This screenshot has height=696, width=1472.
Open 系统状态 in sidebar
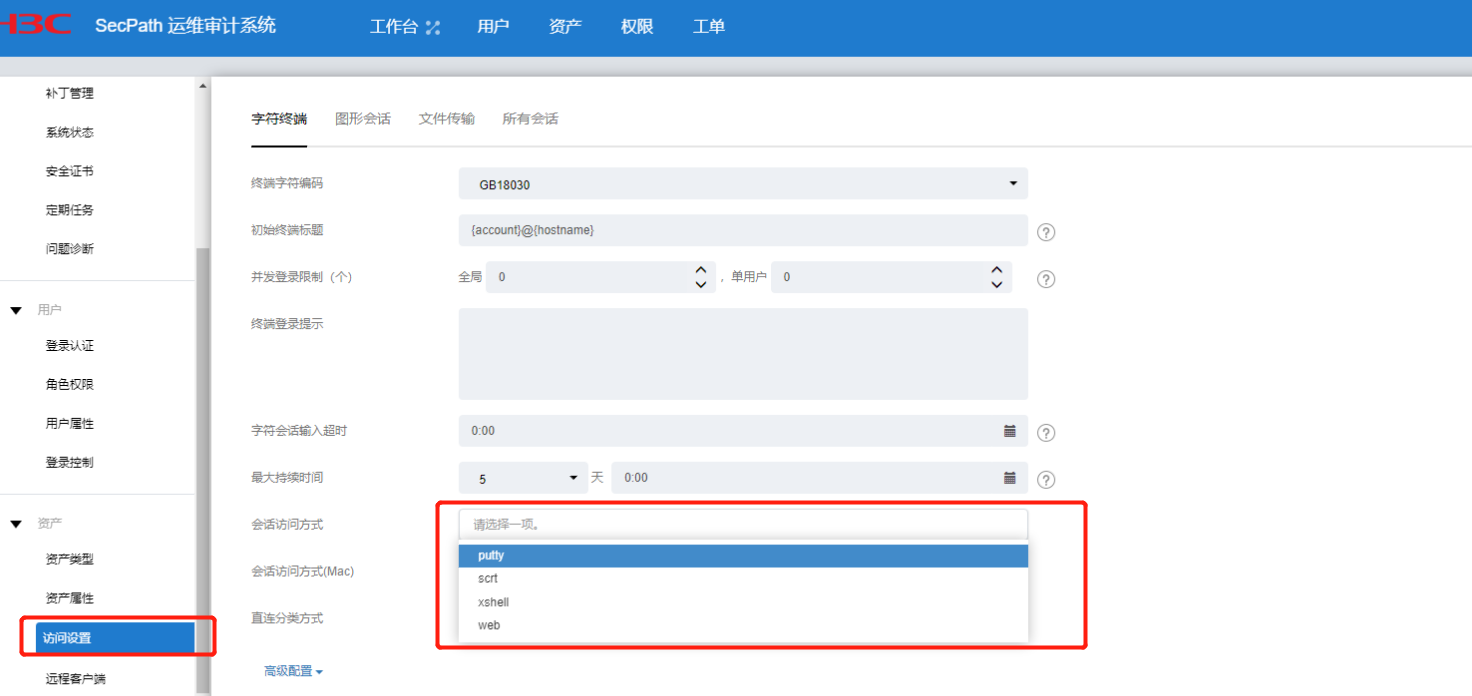(70, 132)
